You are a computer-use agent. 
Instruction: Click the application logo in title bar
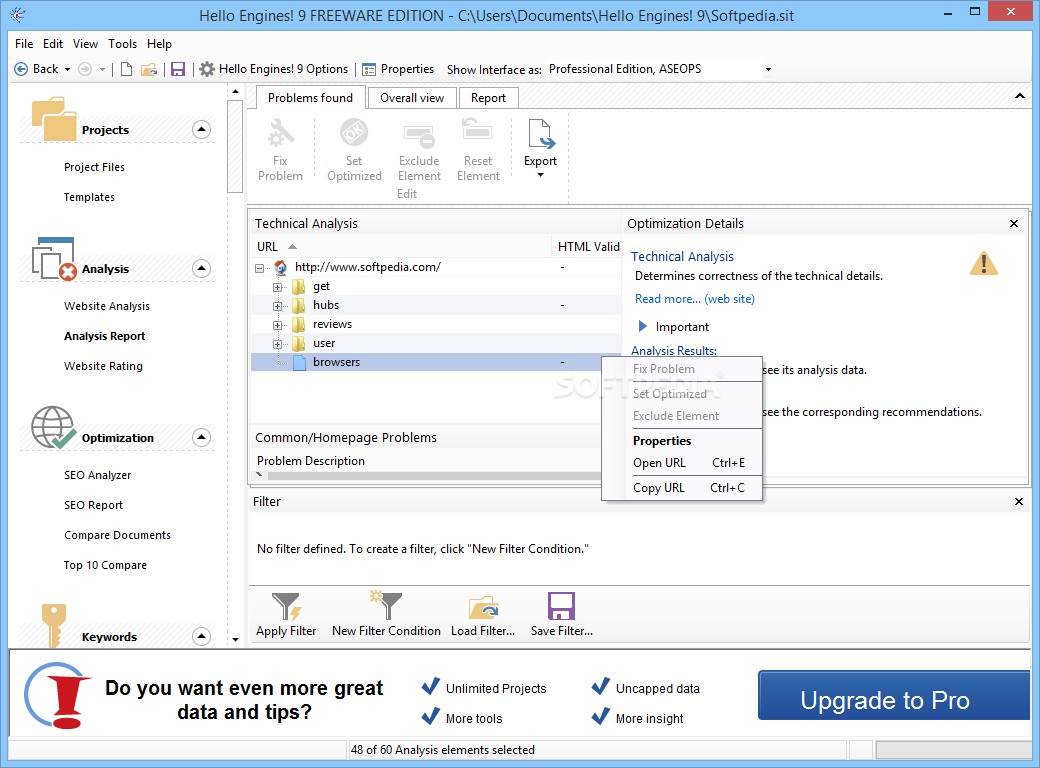point(18,15)
